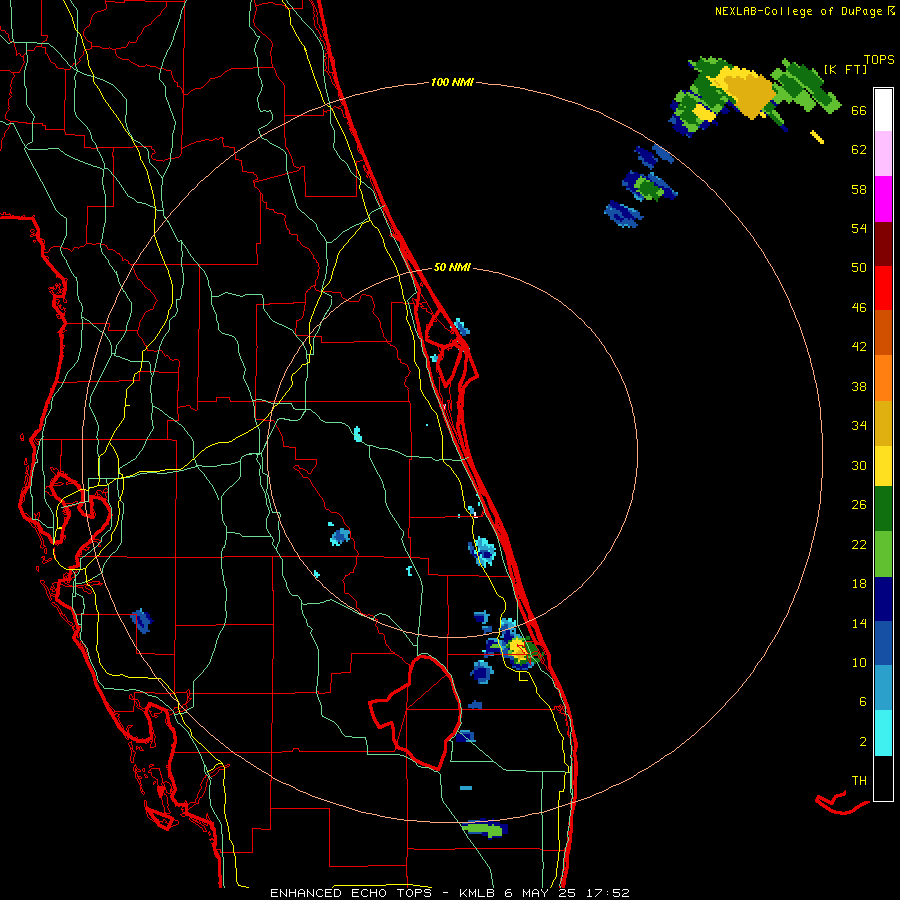Click the maroon legend swatch
The width and height of the screenshot is (900, 900).
[883, 245]
